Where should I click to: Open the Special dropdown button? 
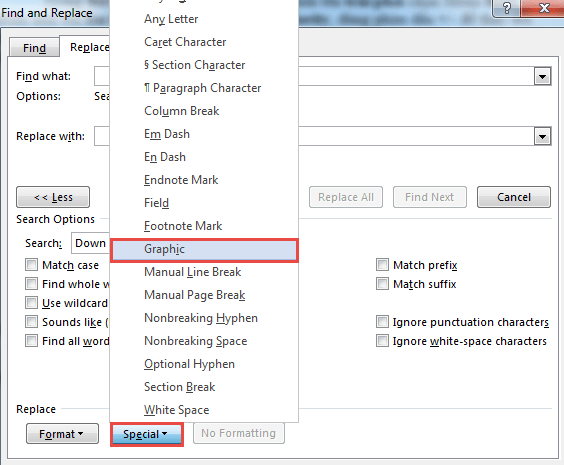[x=147, y=434]
